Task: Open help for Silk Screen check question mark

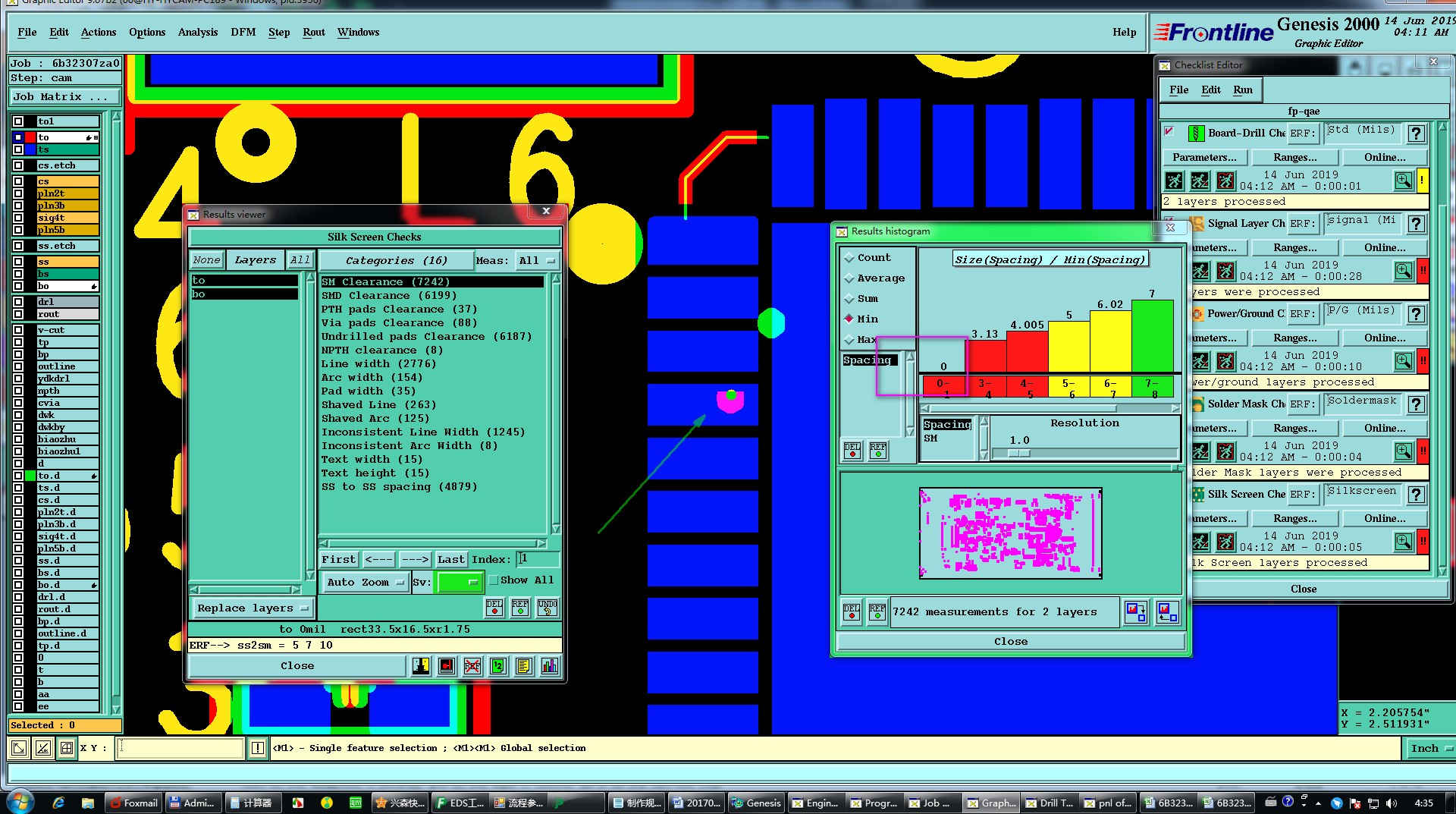Action: pyautogui.click(x=1416, y=495)
